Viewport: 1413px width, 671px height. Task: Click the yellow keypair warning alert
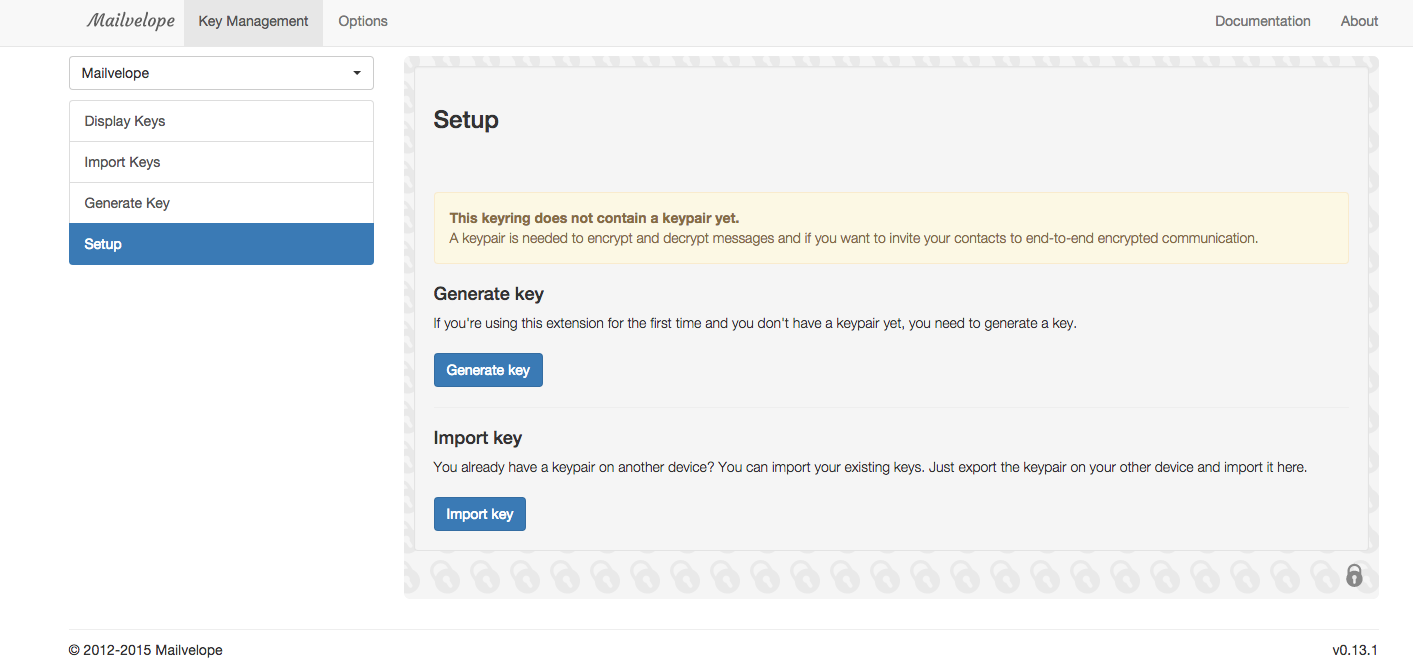[x=890, y=228]
